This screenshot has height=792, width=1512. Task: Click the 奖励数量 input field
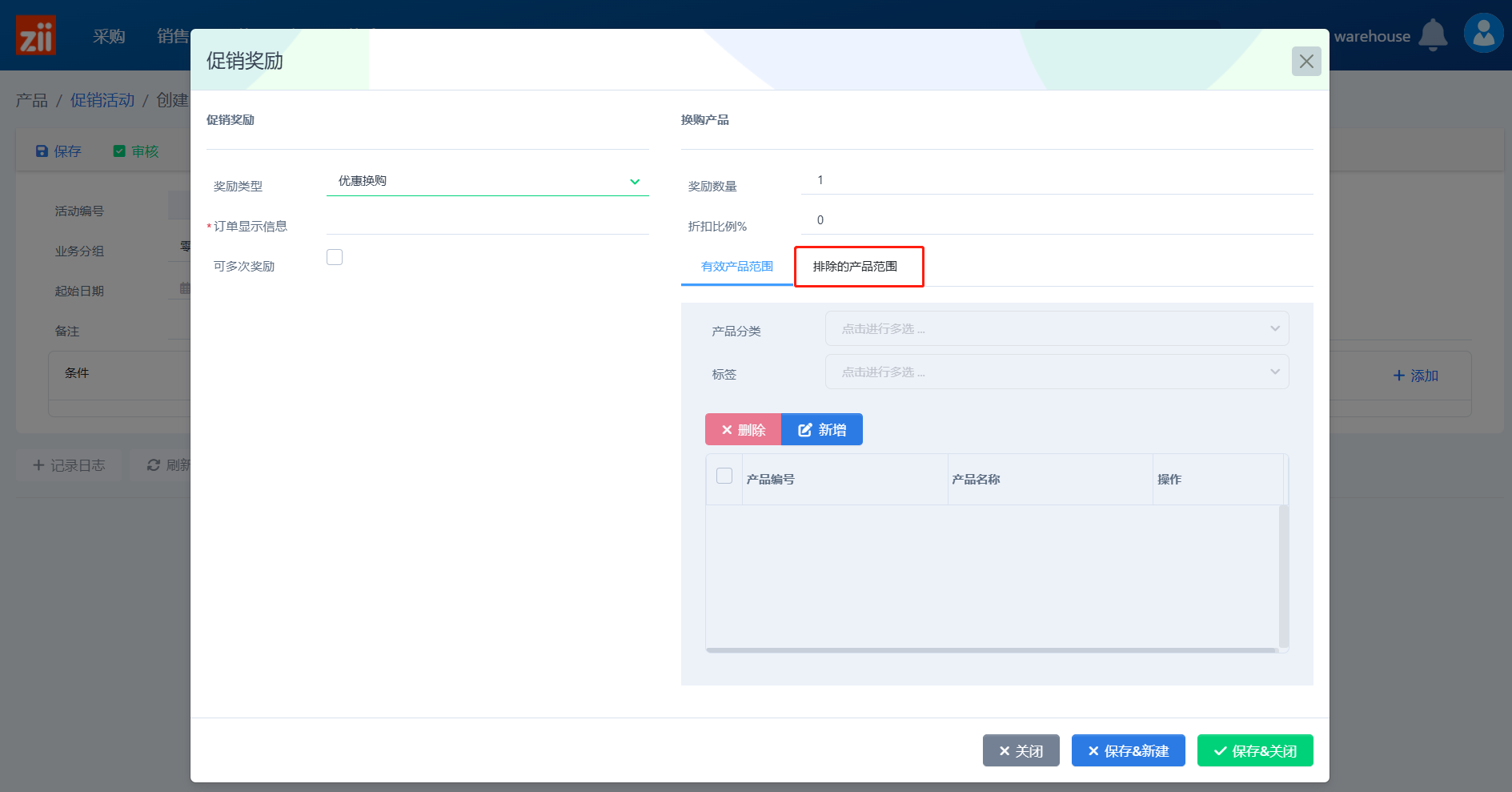click(1057, 180)
